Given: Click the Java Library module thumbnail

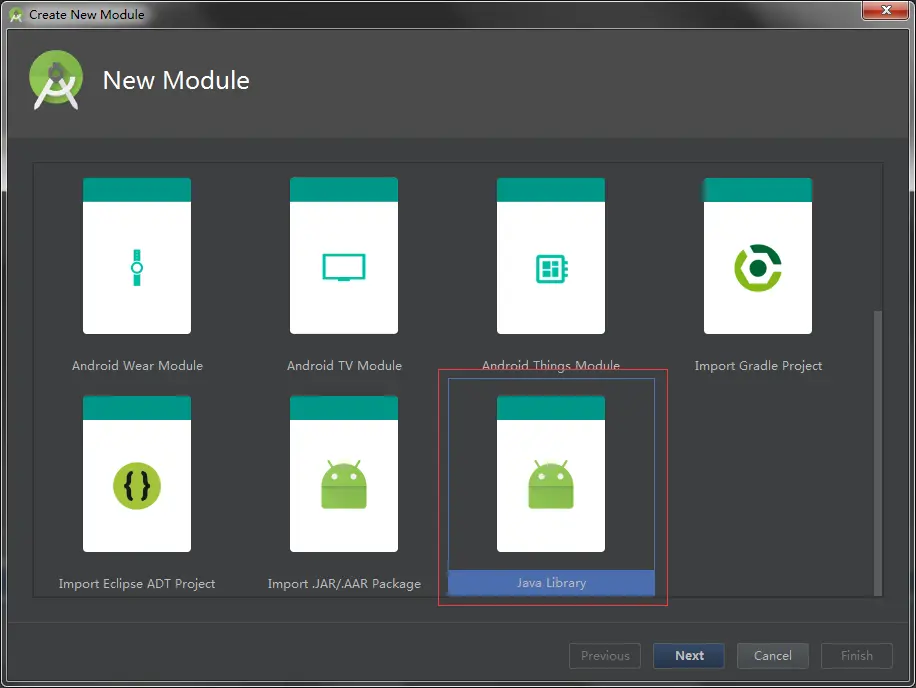Looking at the screenshot, I should click(550, 474).
